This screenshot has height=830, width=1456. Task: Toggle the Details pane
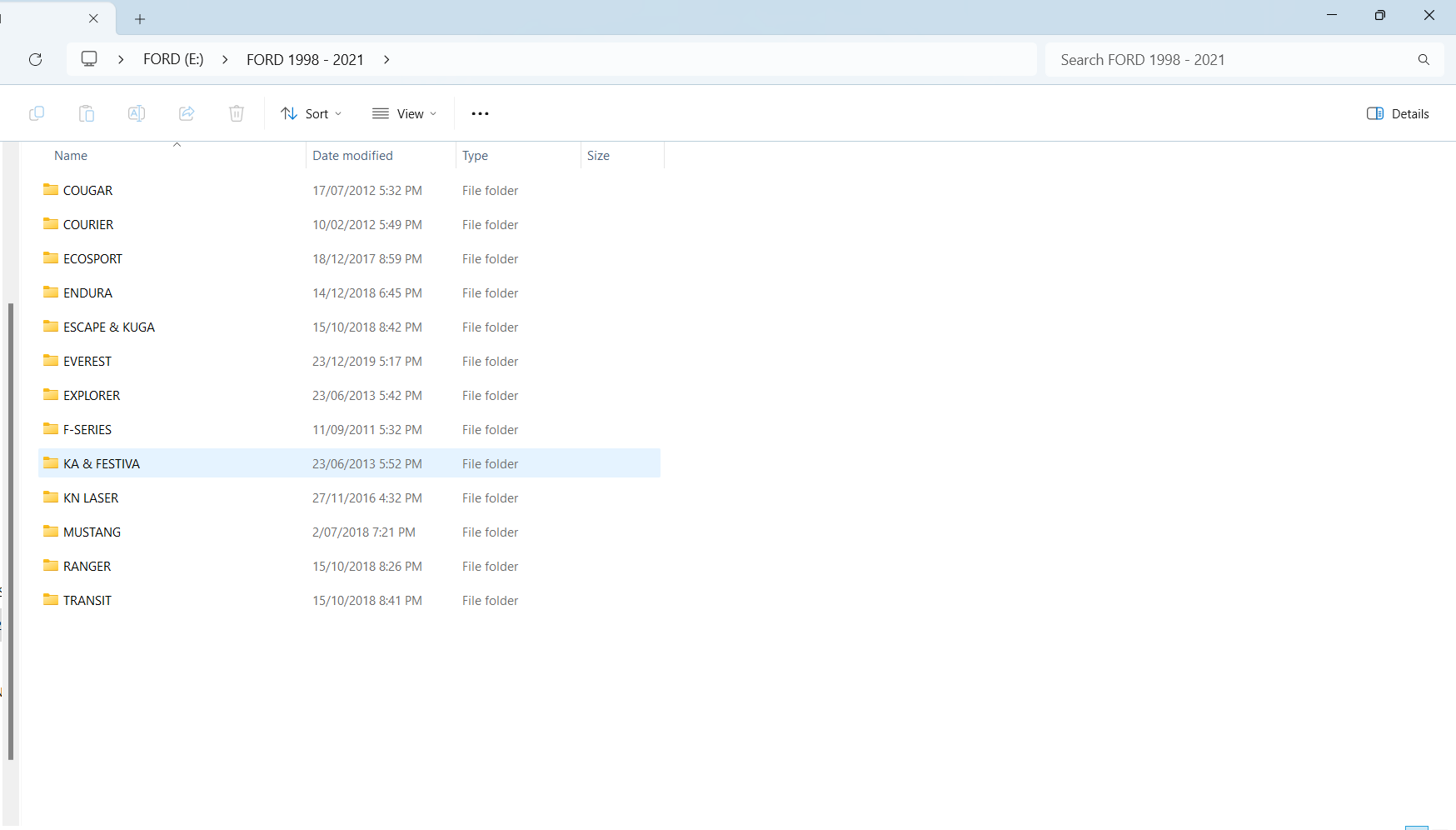(x=1398, y=113)
